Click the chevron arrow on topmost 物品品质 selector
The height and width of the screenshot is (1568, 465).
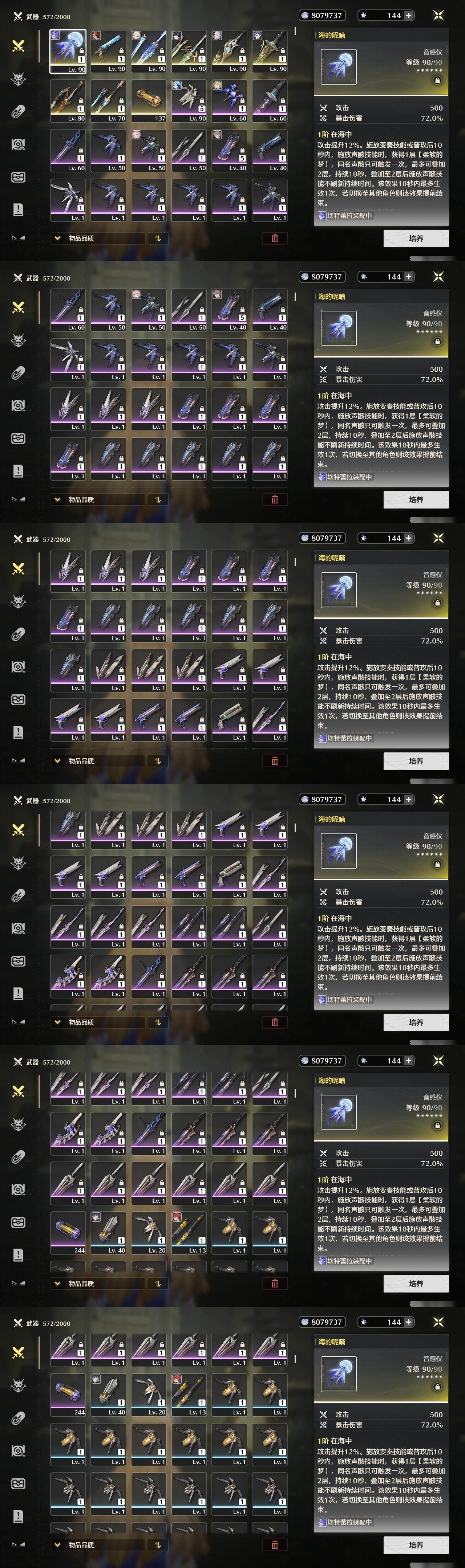[57, 238]
